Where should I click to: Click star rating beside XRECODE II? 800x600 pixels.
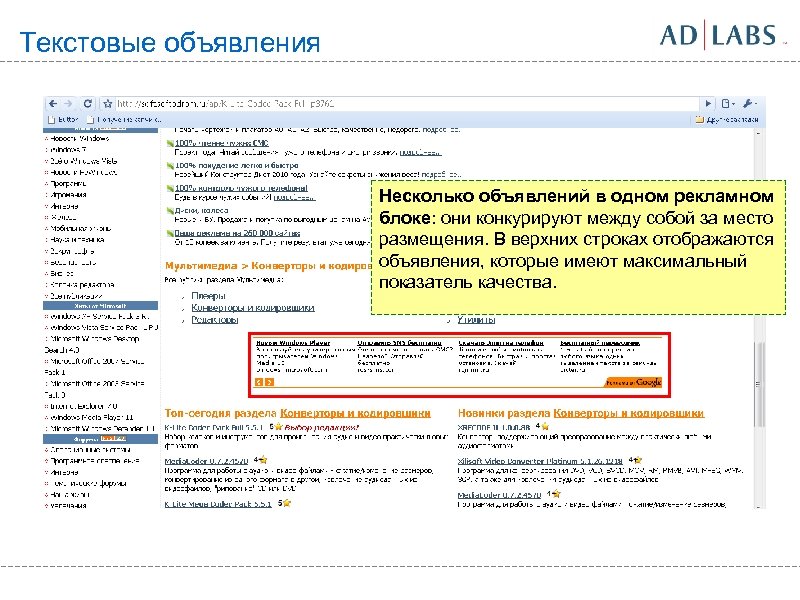542,426
